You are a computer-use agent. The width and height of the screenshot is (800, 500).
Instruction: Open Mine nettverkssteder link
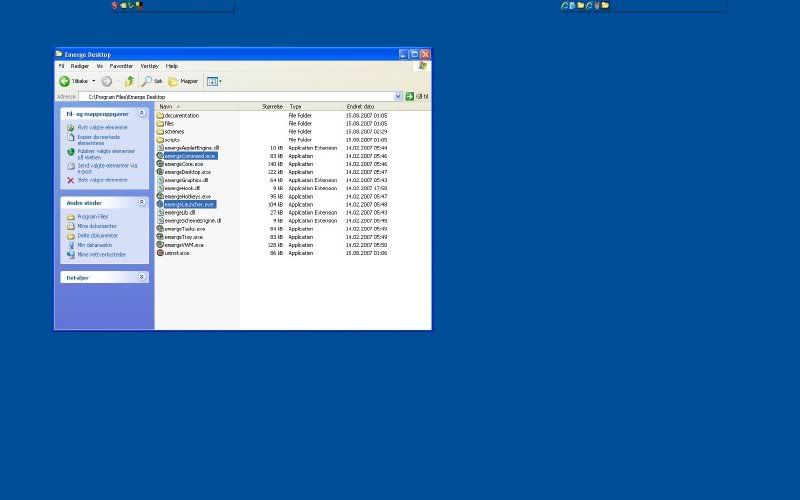point(102,255)
